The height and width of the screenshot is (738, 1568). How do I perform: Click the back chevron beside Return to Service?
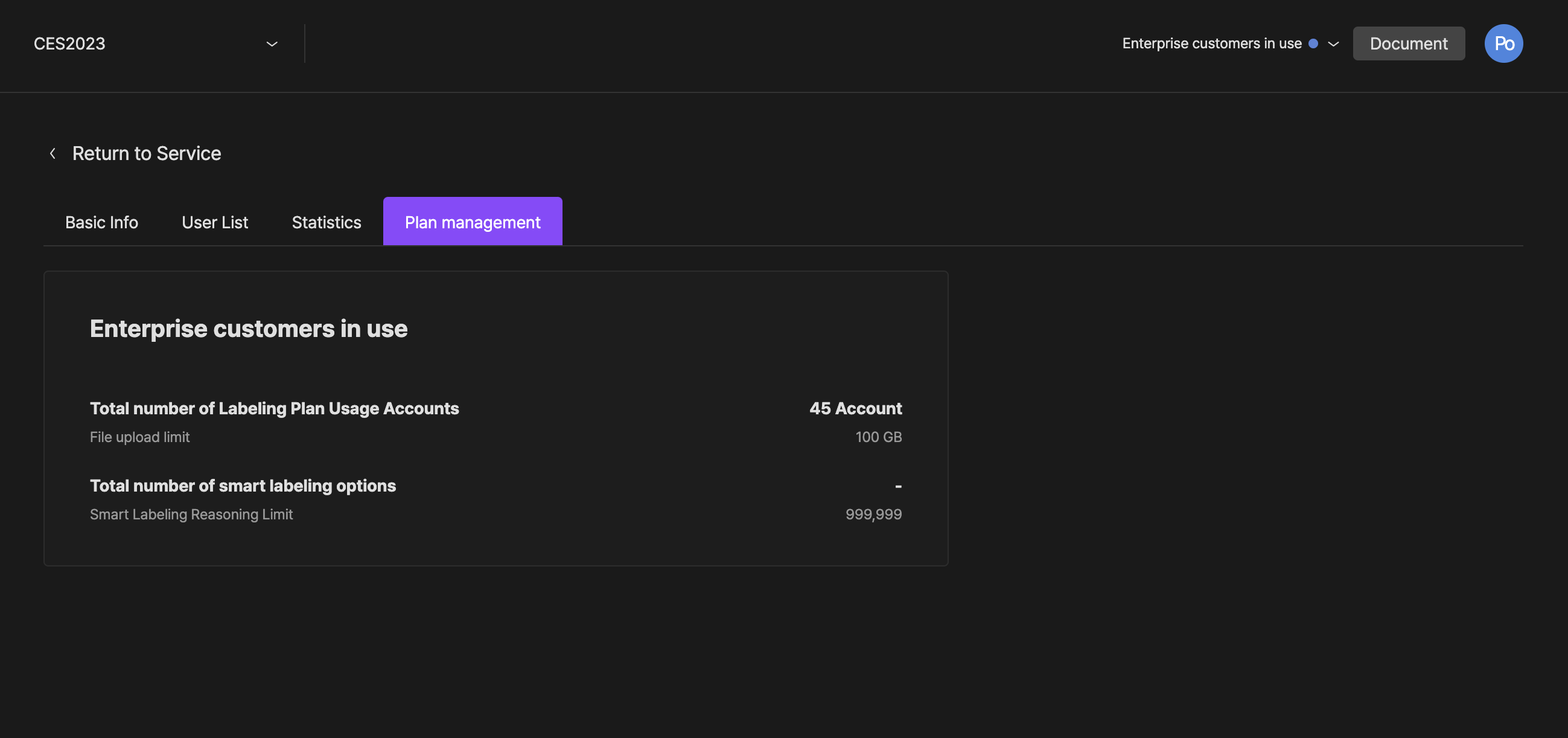53,153
